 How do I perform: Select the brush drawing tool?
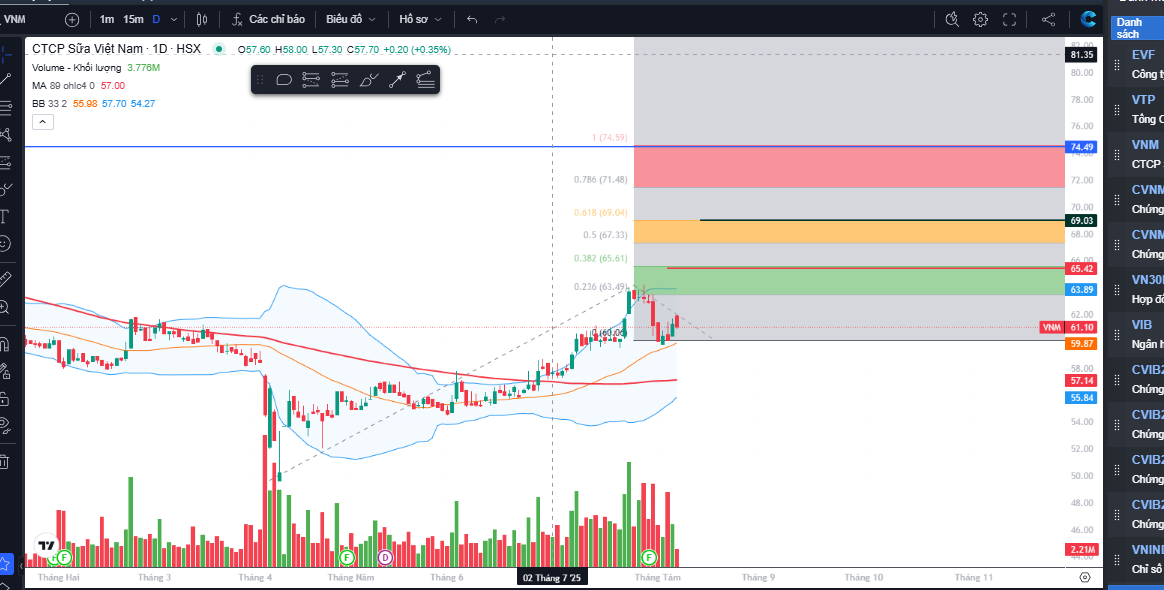(x=5, y=189)
